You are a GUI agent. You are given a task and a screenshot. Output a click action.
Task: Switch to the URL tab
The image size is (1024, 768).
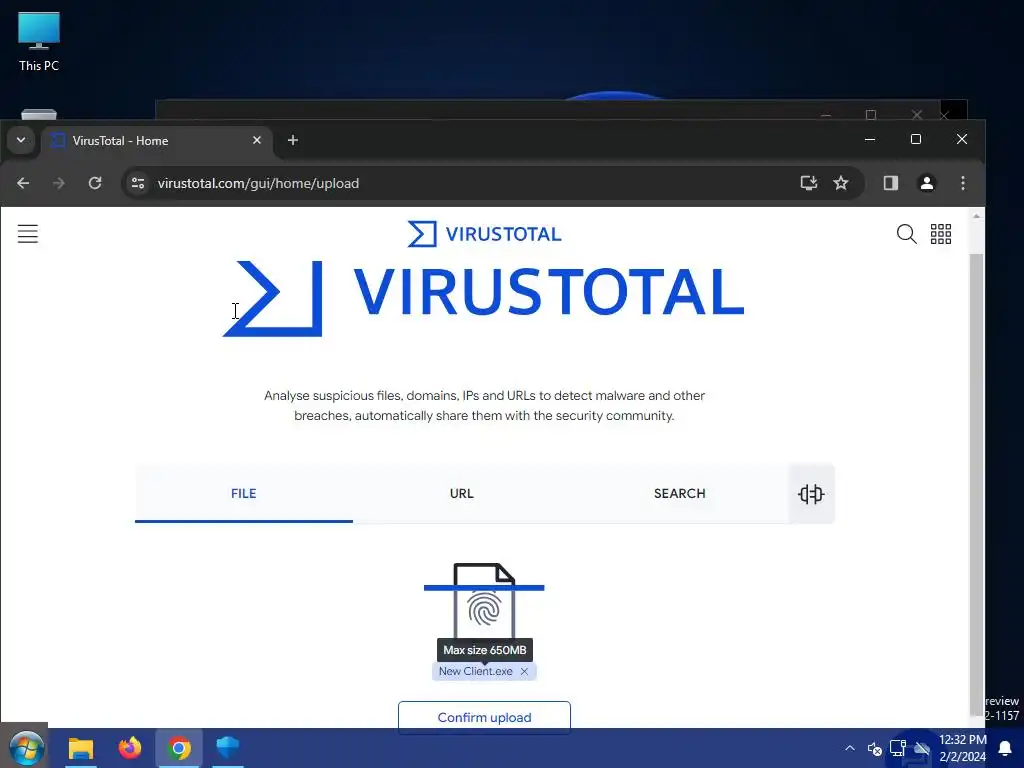coord(462,494)
